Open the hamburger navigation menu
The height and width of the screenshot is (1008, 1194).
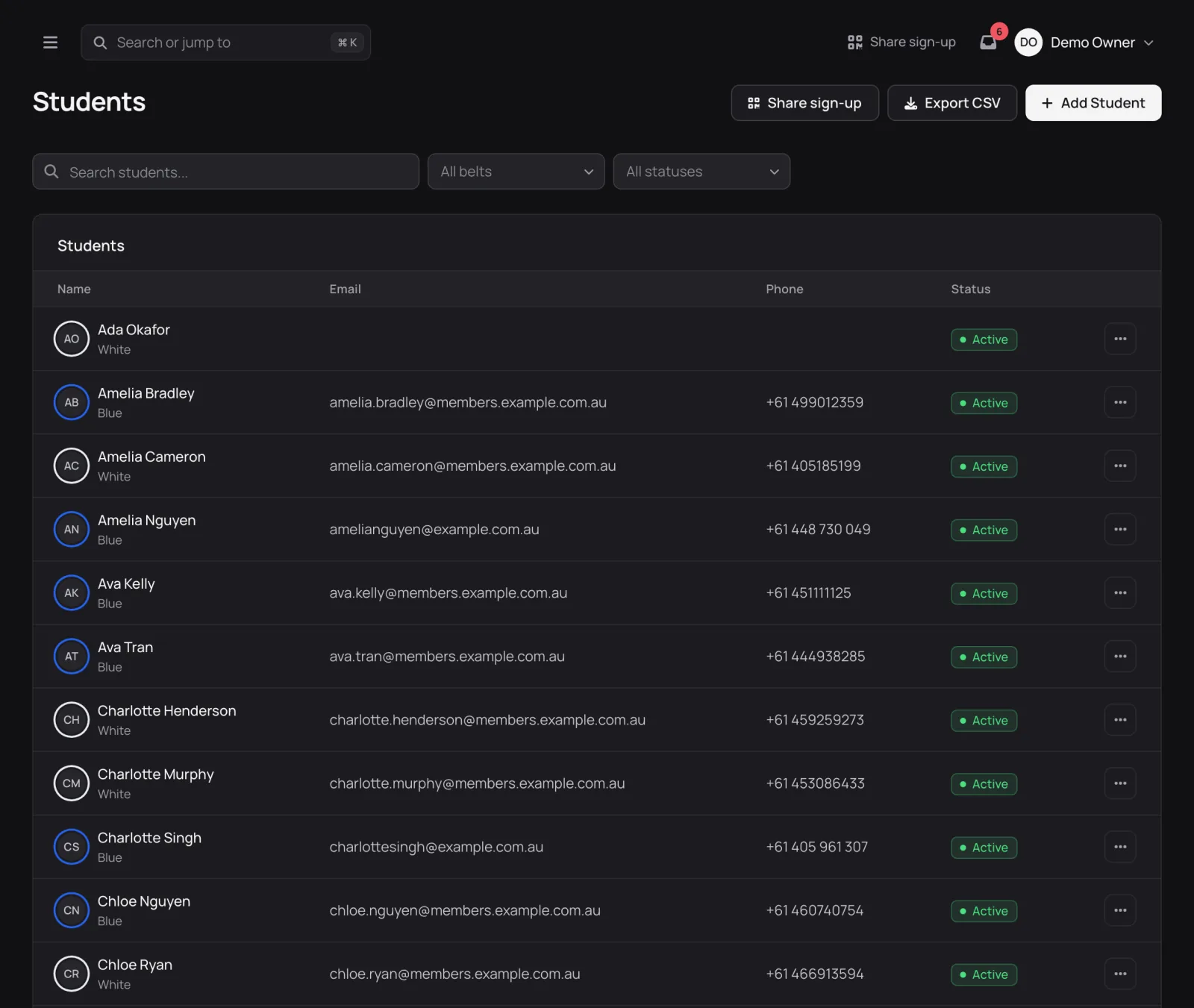point(50,43)
